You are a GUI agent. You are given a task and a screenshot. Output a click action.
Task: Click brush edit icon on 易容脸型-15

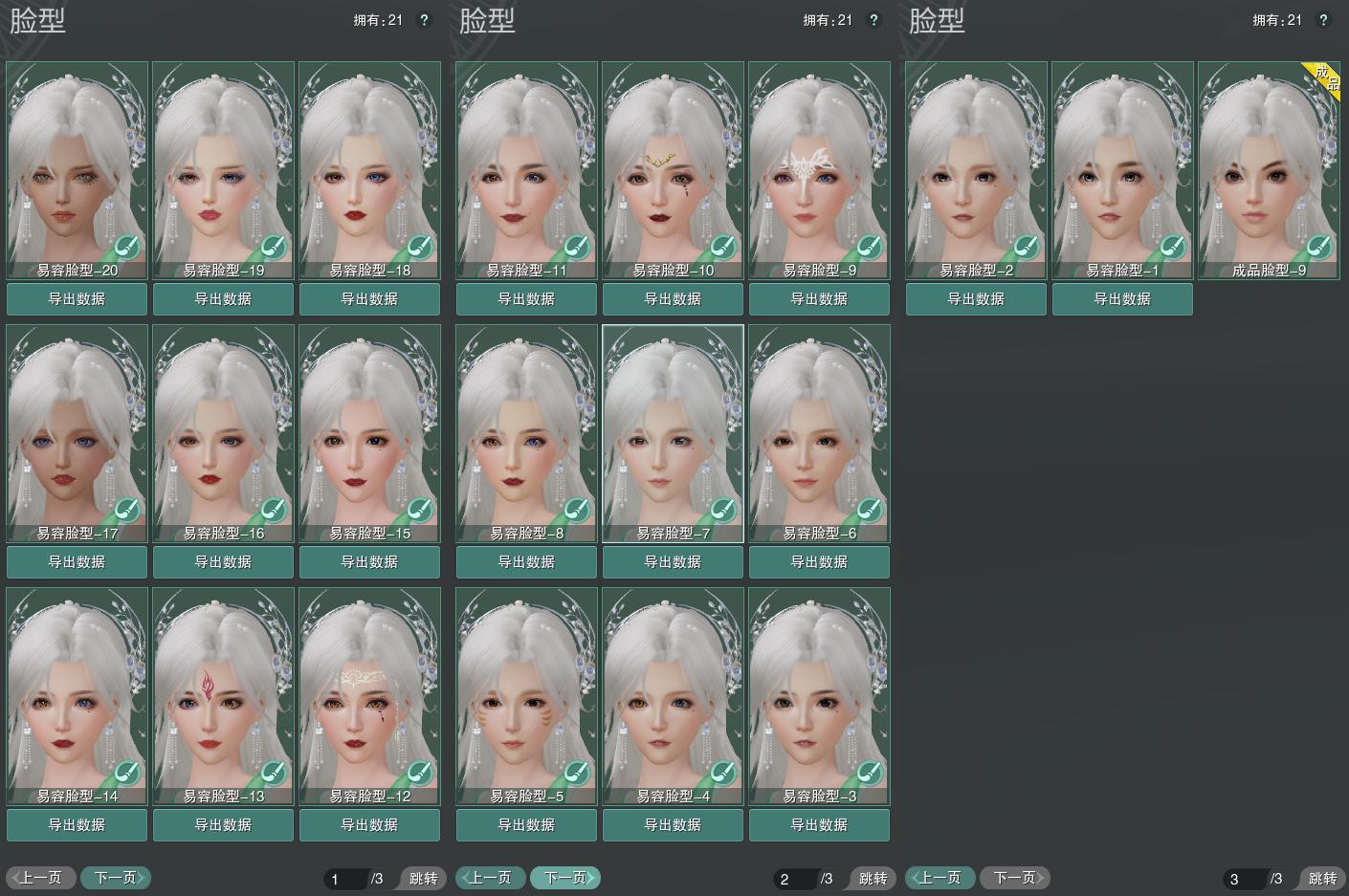420,510
